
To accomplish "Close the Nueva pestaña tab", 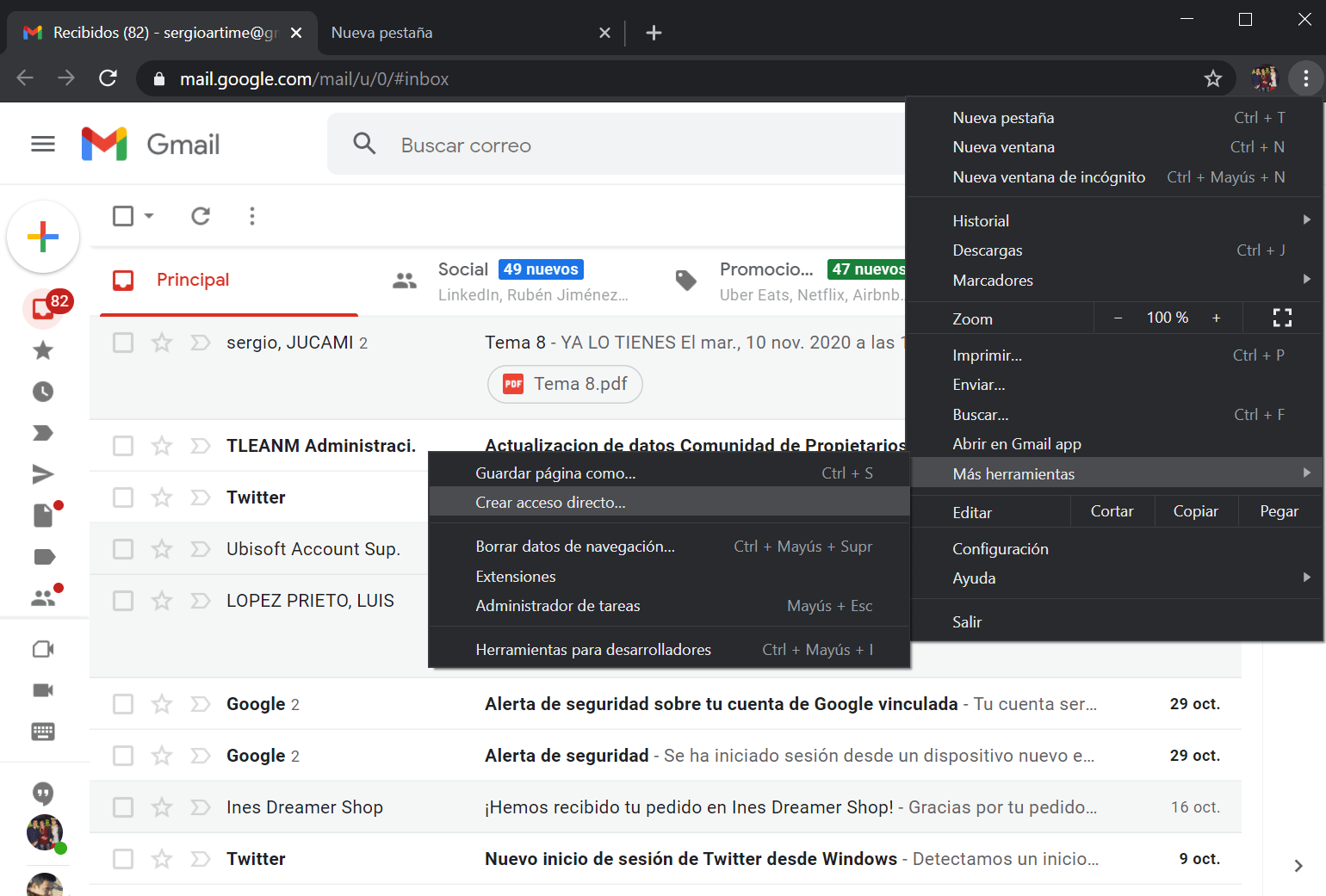I will [604, 33].
